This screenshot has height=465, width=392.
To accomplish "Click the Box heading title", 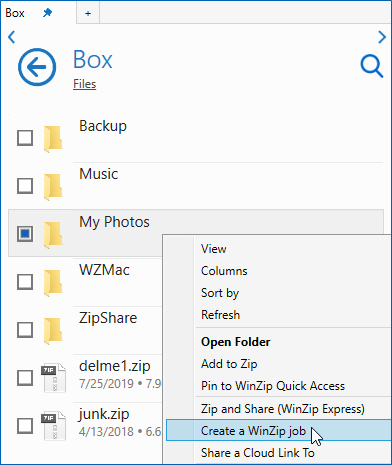I will click(93, 60).
